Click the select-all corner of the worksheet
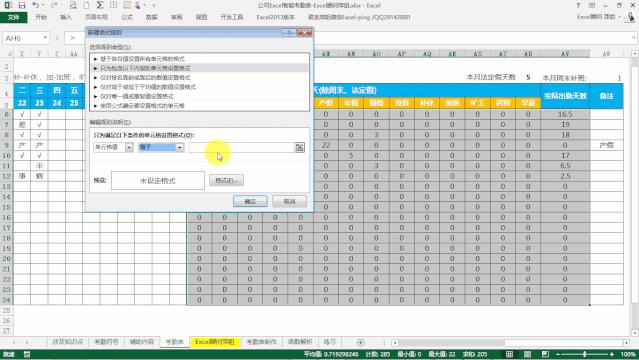 [x=8, y=53]
